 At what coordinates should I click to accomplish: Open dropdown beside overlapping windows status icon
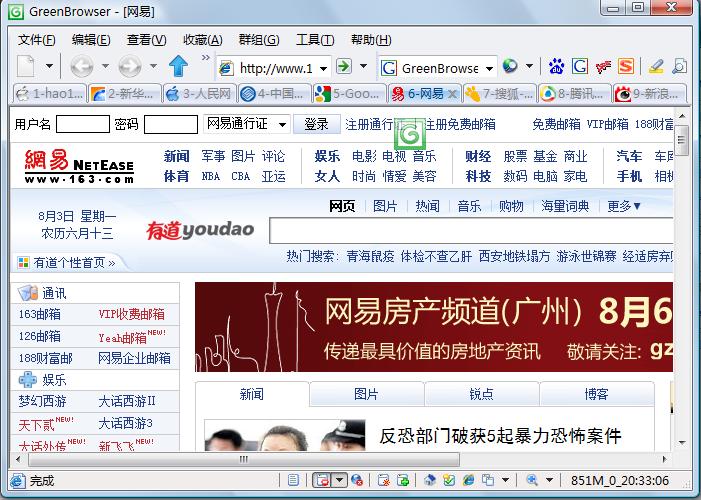pos(506,480)
